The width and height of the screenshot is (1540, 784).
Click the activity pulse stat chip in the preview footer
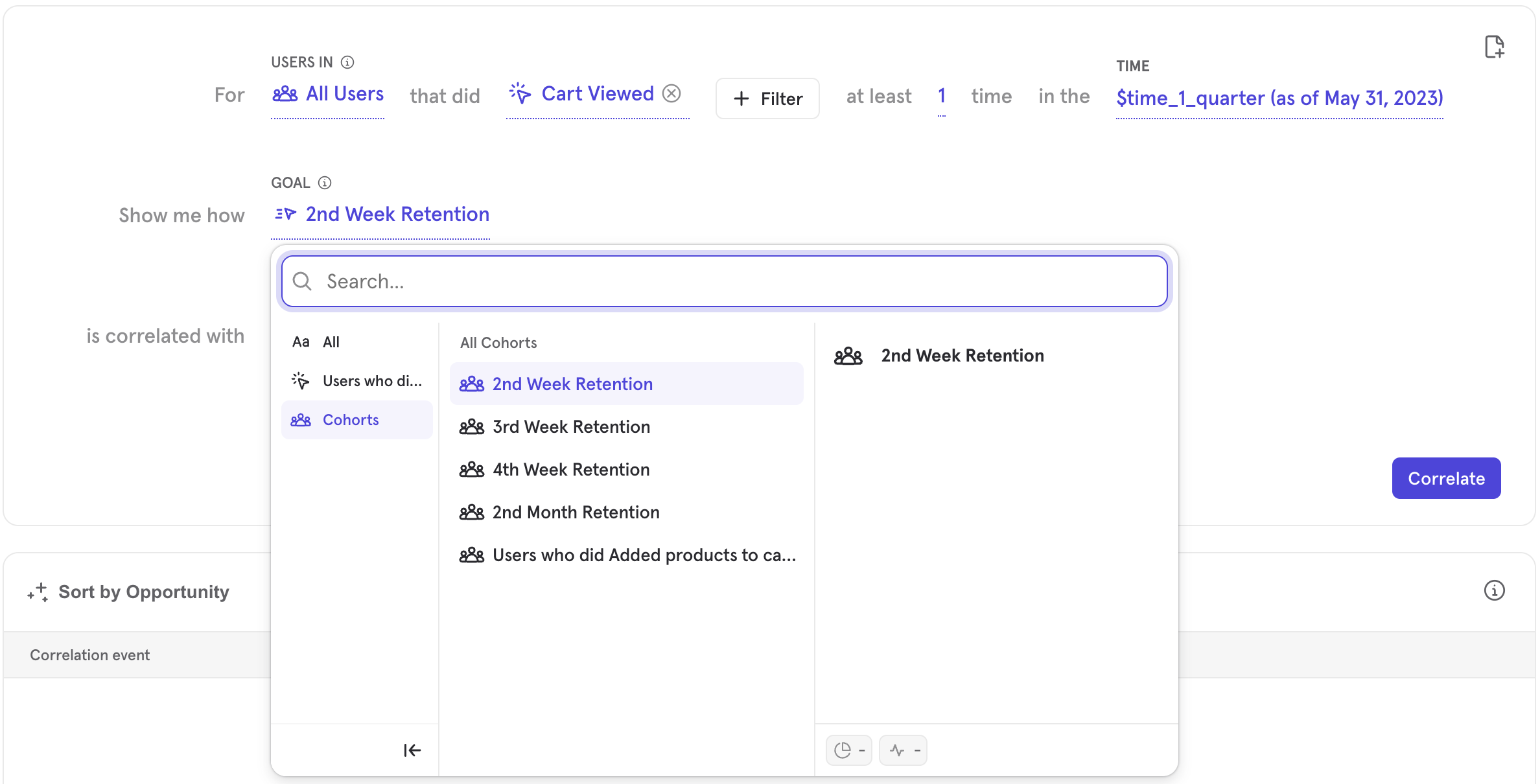[904, 750]
